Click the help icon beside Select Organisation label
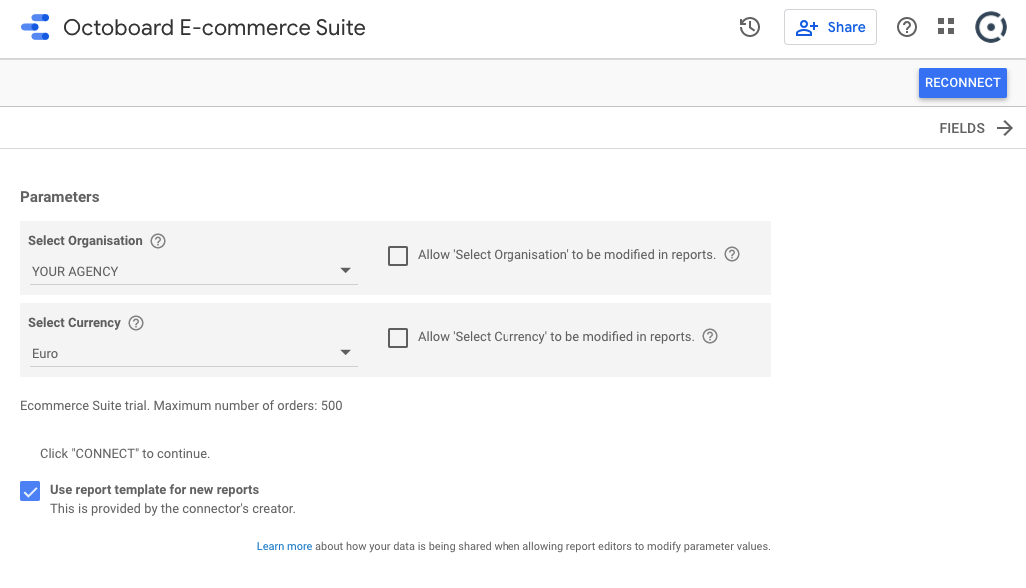 pos(158,241)
